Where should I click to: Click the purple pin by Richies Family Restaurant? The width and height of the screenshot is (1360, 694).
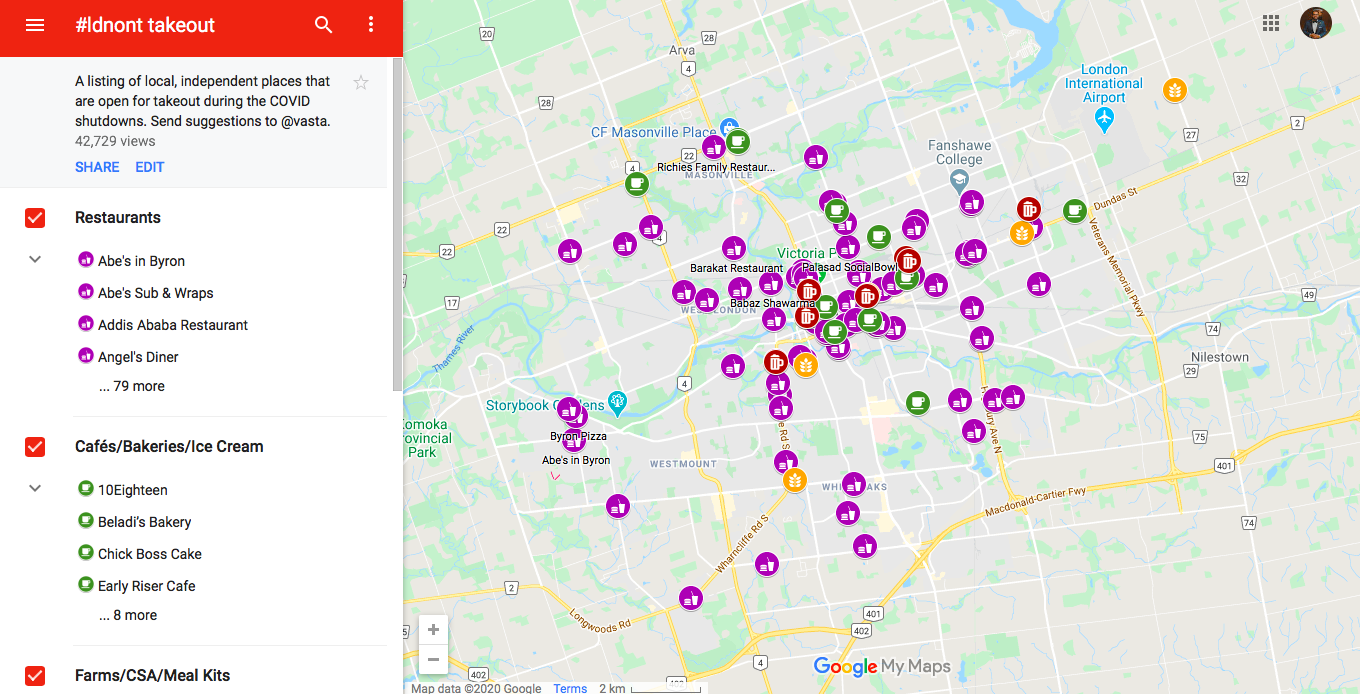click(713, 147)
